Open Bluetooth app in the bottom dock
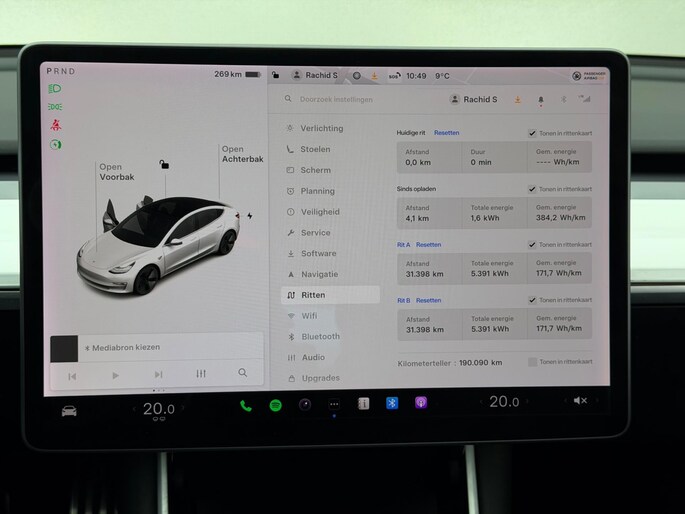Image resolution: width=685 pixels, height=514 pixels. click(392, 403)
